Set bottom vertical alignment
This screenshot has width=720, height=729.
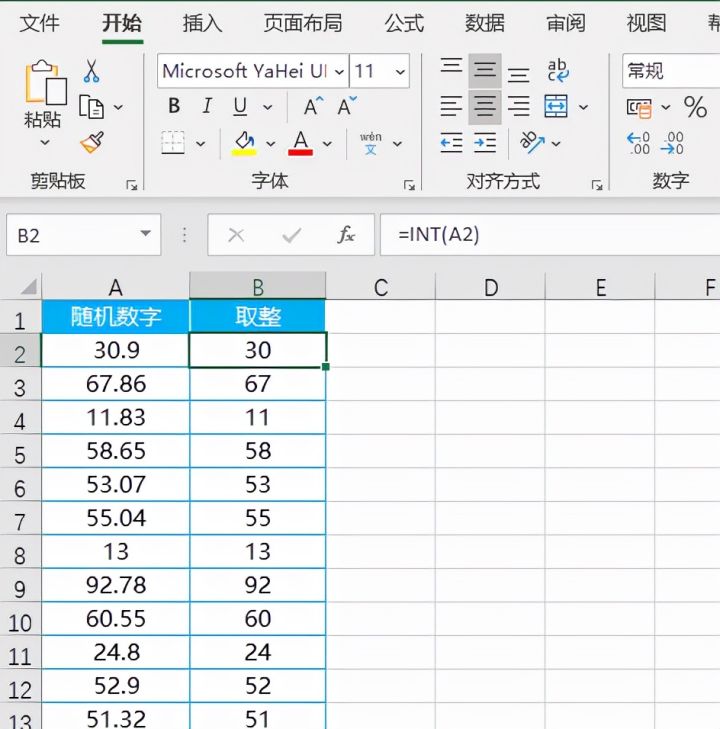coord(518,74)
